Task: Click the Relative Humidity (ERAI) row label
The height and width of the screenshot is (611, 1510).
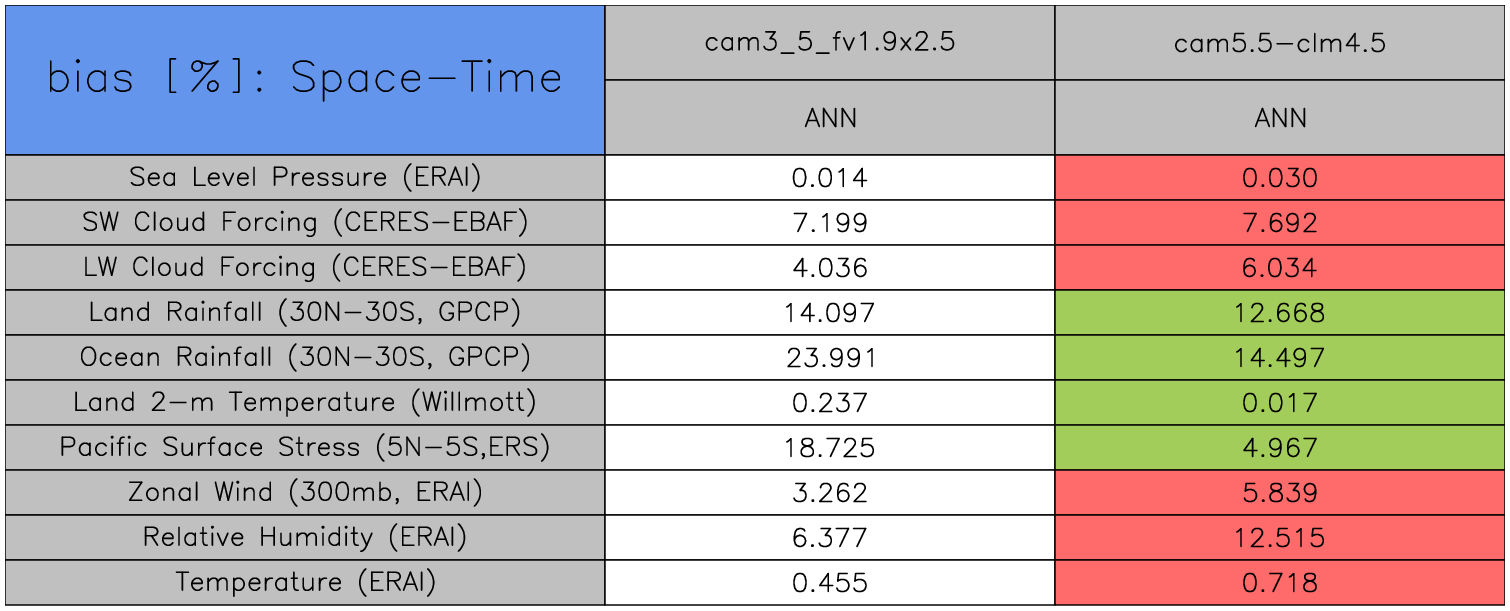Action: coord(305,537)
